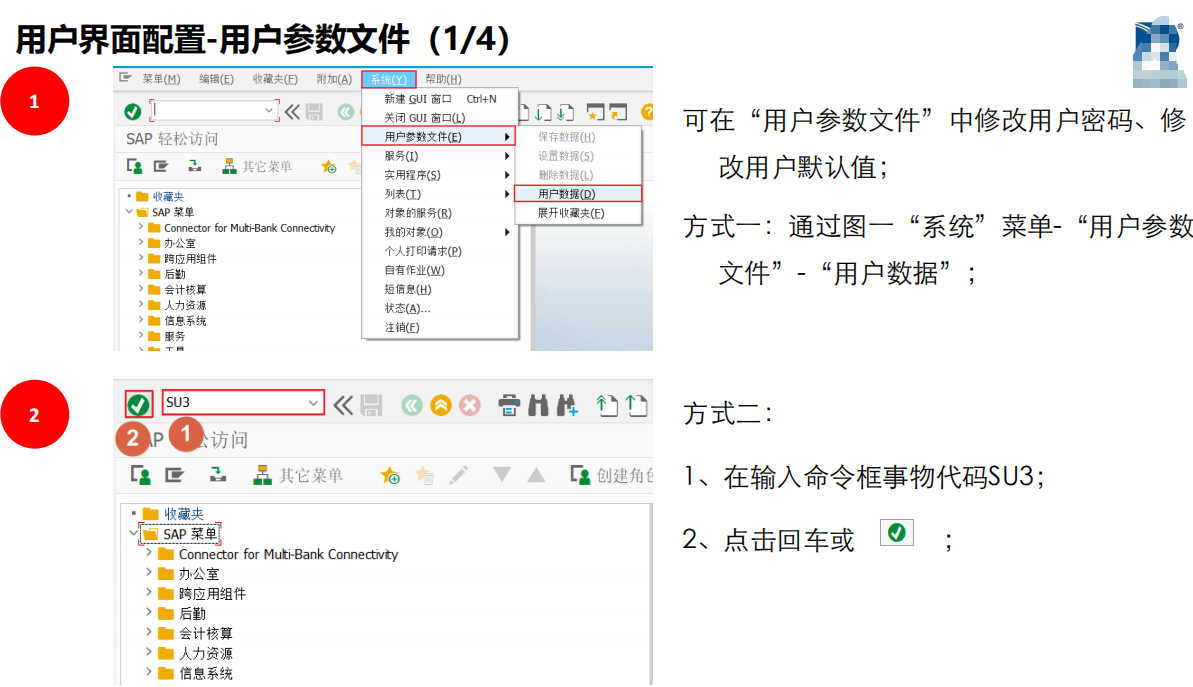1193x687 pixels.
Task: Choose 展开收藏夹(F) submenu entry
Action: [578, 213]
